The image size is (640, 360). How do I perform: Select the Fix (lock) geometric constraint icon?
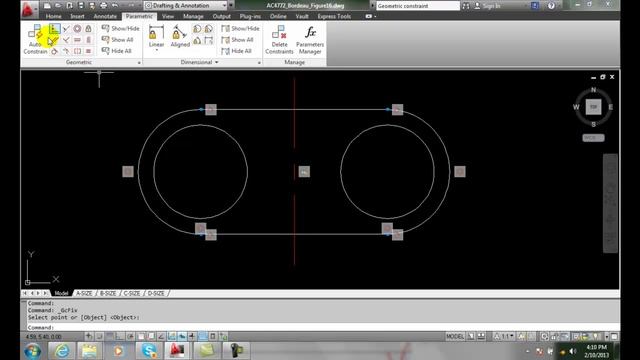pyautogui.click(x=88, y=29)
